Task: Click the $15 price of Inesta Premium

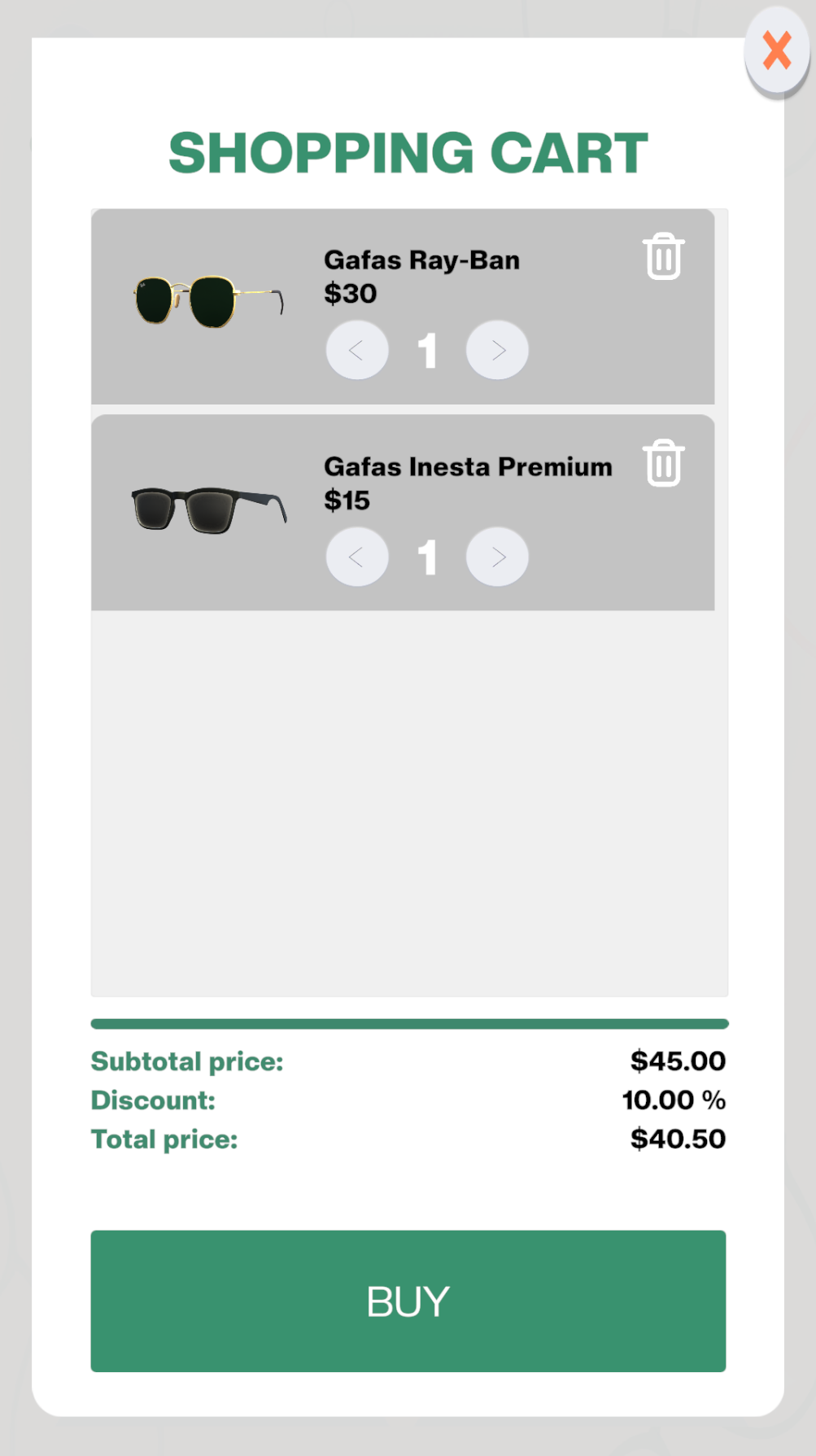Action: [x=347, y=501]
